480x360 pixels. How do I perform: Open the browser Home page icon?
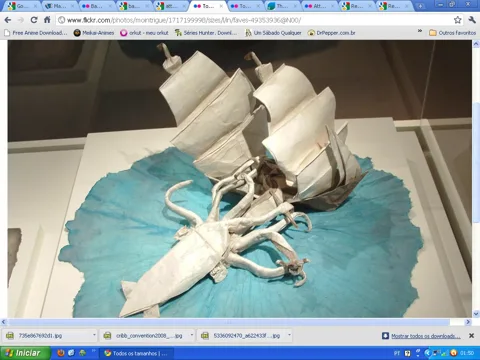(47, 20)
